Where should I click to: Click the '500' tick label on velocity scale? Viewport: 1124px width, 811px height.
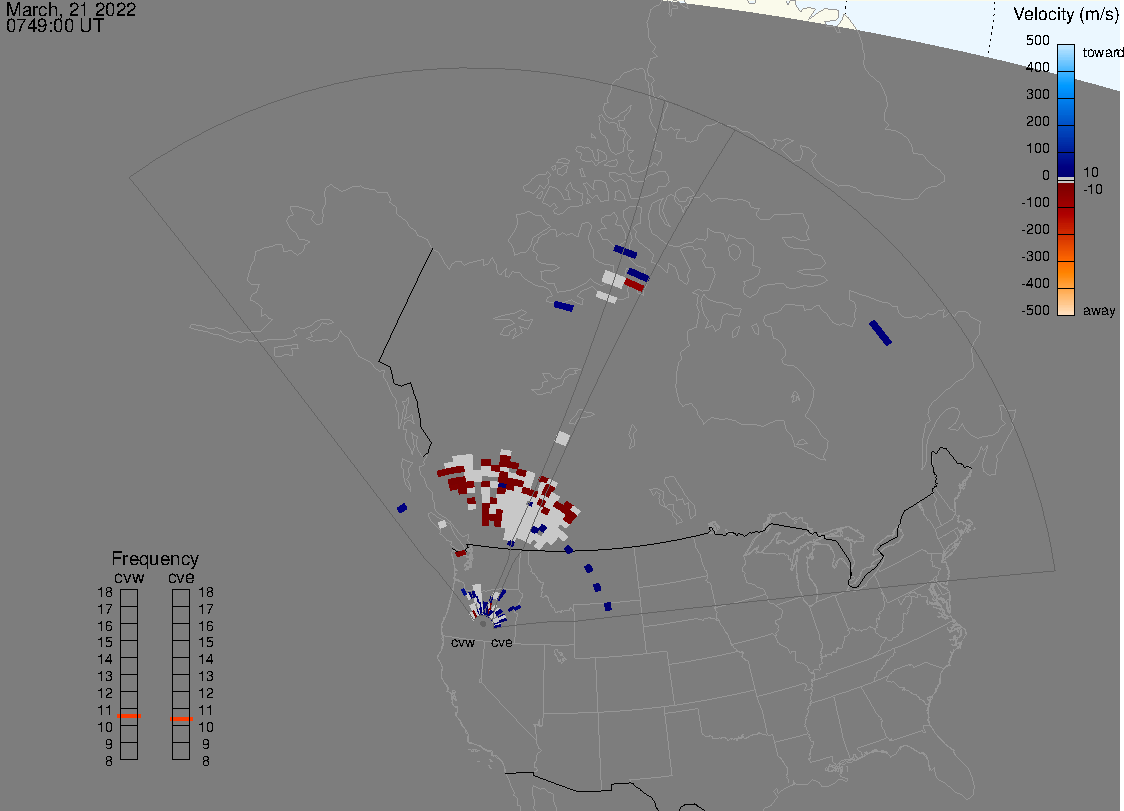click(1037, 40)
